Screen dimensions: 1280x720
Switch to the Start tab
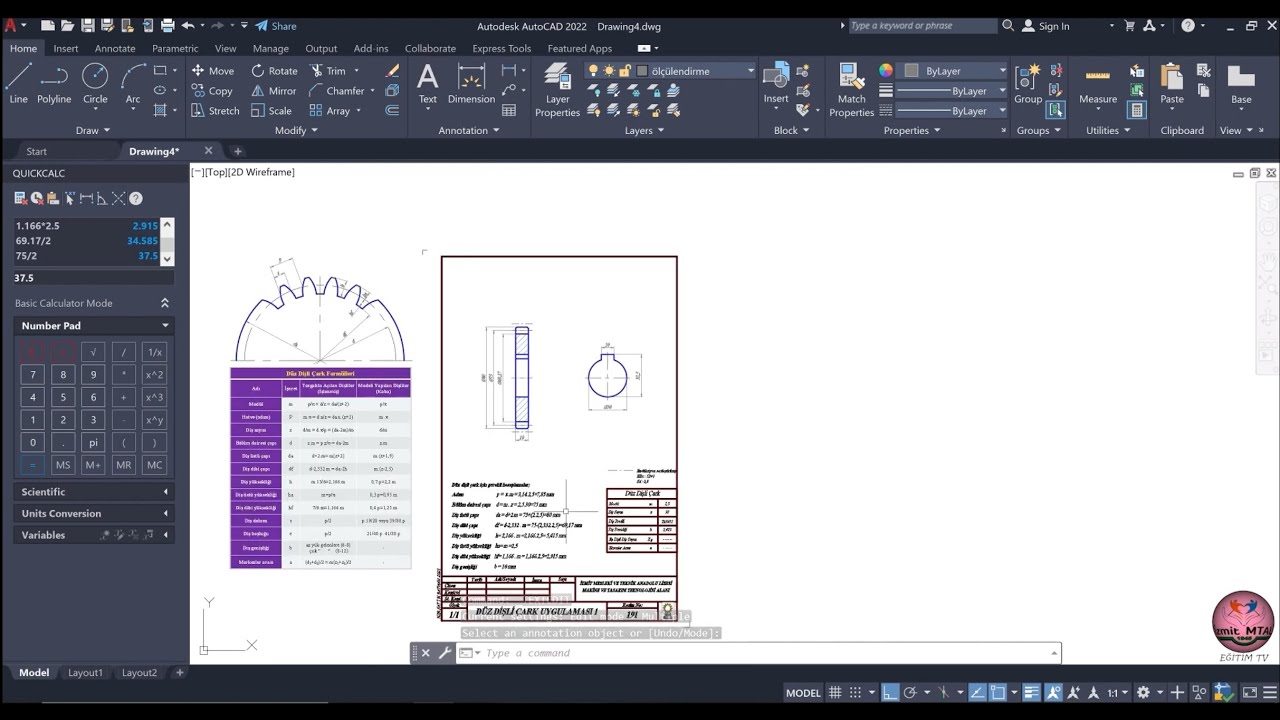click(36, 151)
